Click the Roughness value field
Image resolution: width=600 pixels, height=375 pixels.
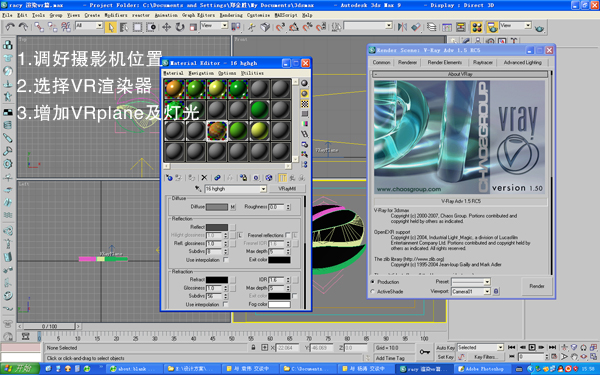point(277,207)
